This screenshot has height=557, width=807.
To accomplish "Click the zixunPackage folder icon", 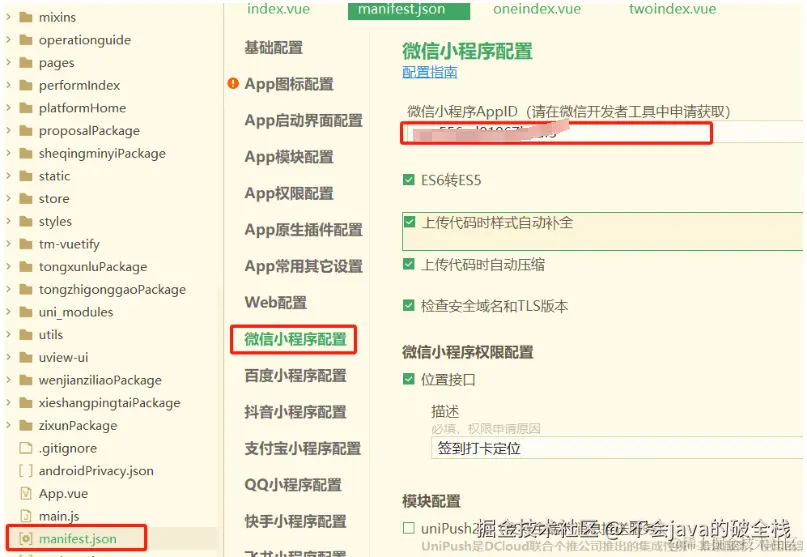I will click(26, 425).
